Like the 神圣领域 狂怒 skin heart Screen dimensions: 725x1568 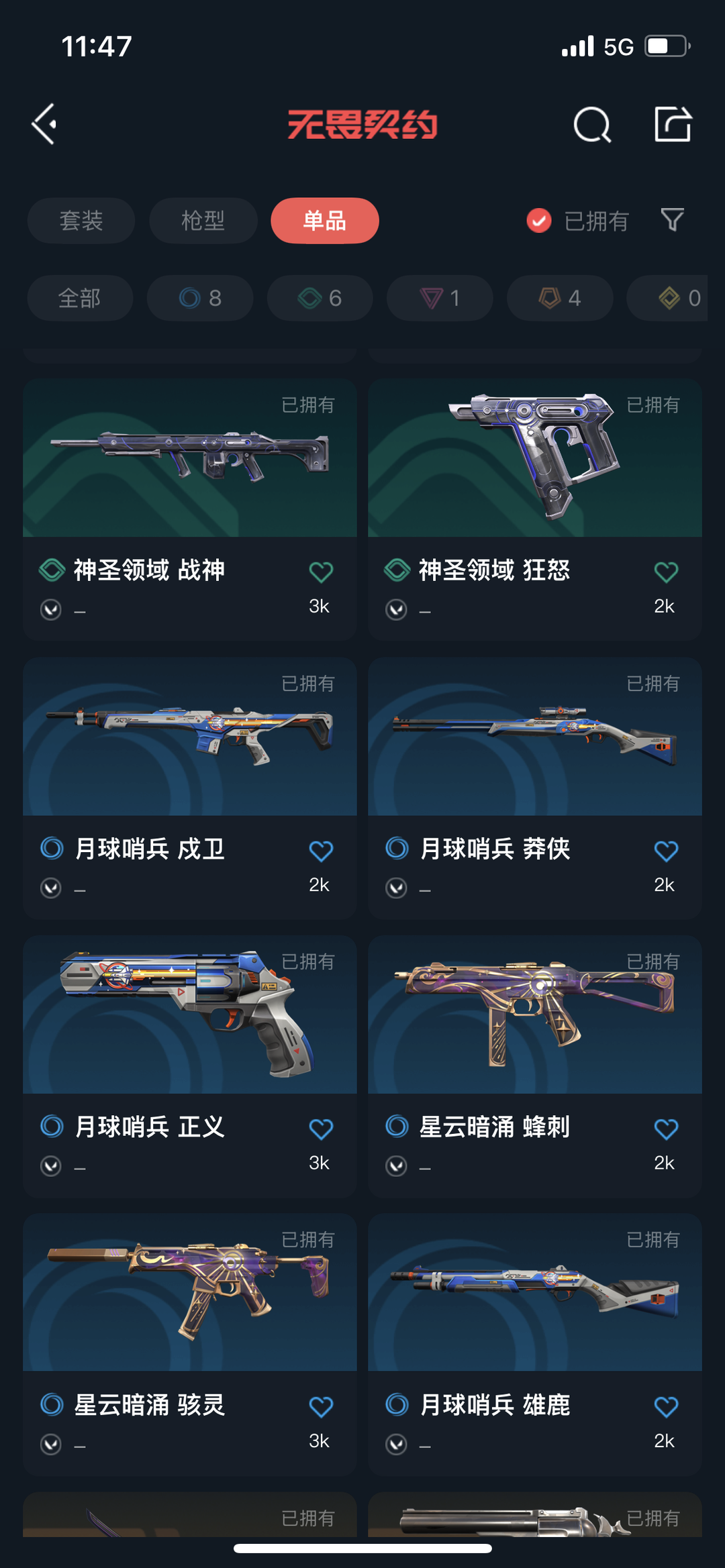pyautogui.click(x=666, y=572)
